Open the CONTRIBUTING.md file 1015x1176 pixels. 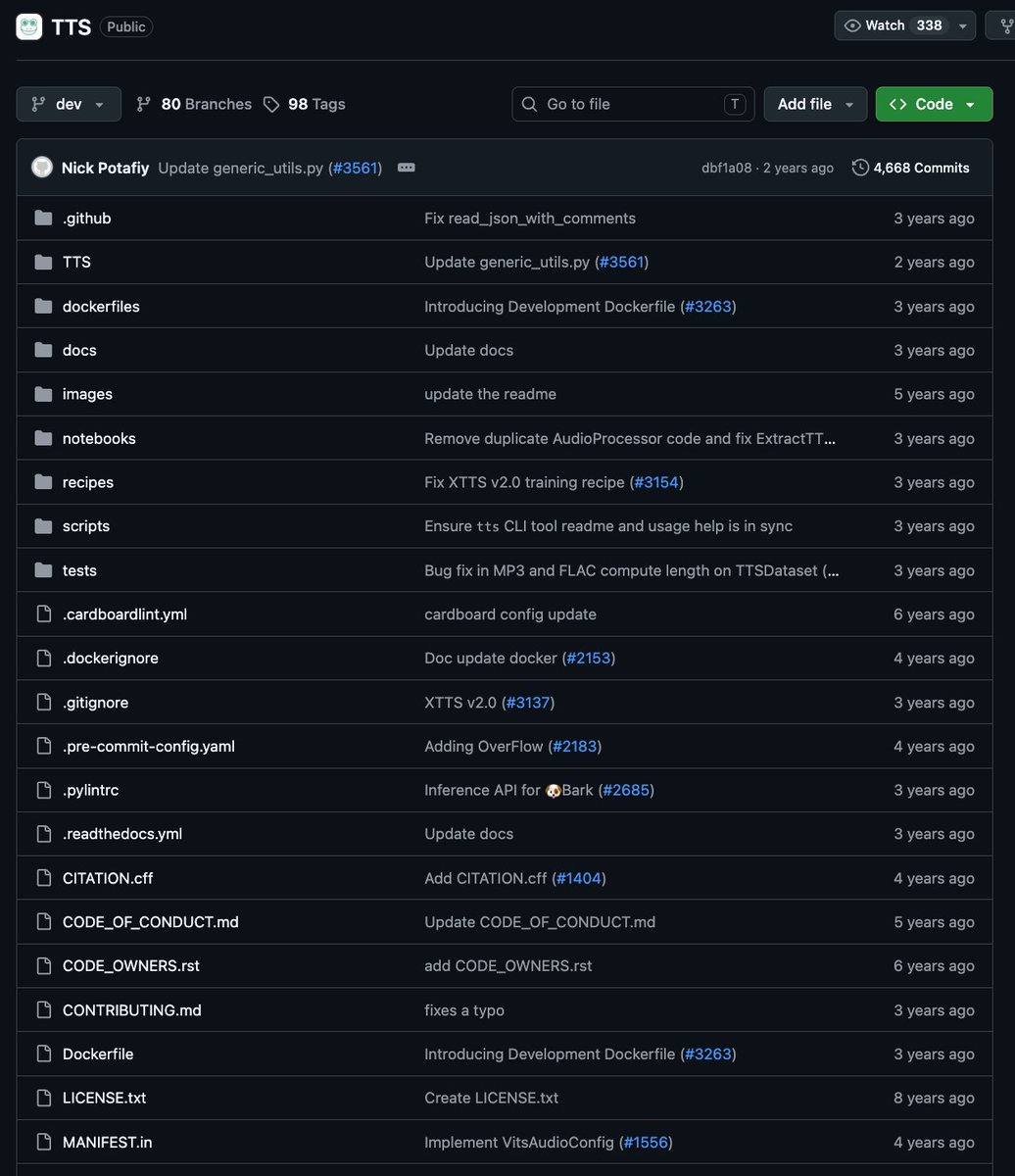click(x=132, y=1010)
